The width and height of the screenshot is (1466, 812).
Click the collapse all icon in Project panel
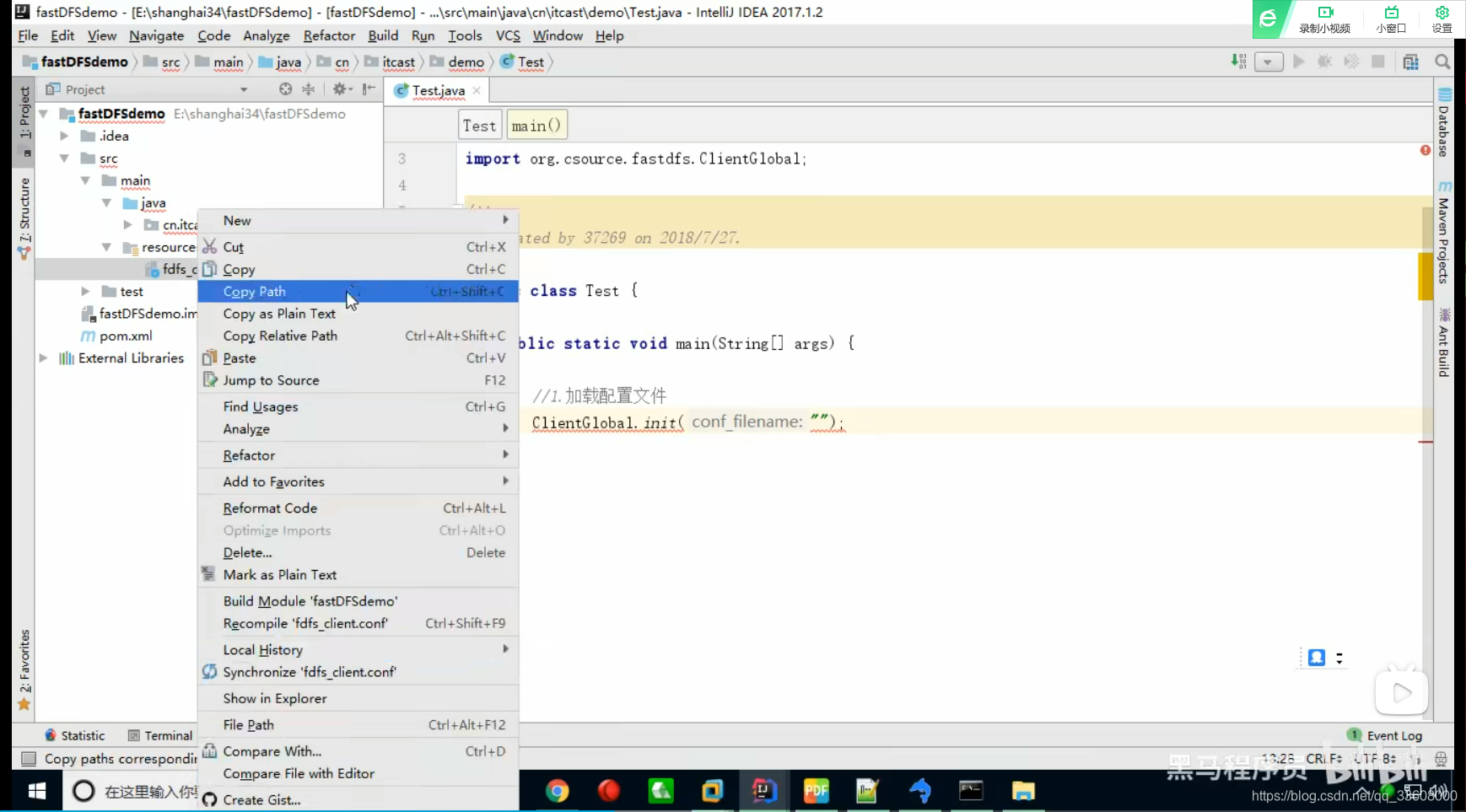[309, 89]
